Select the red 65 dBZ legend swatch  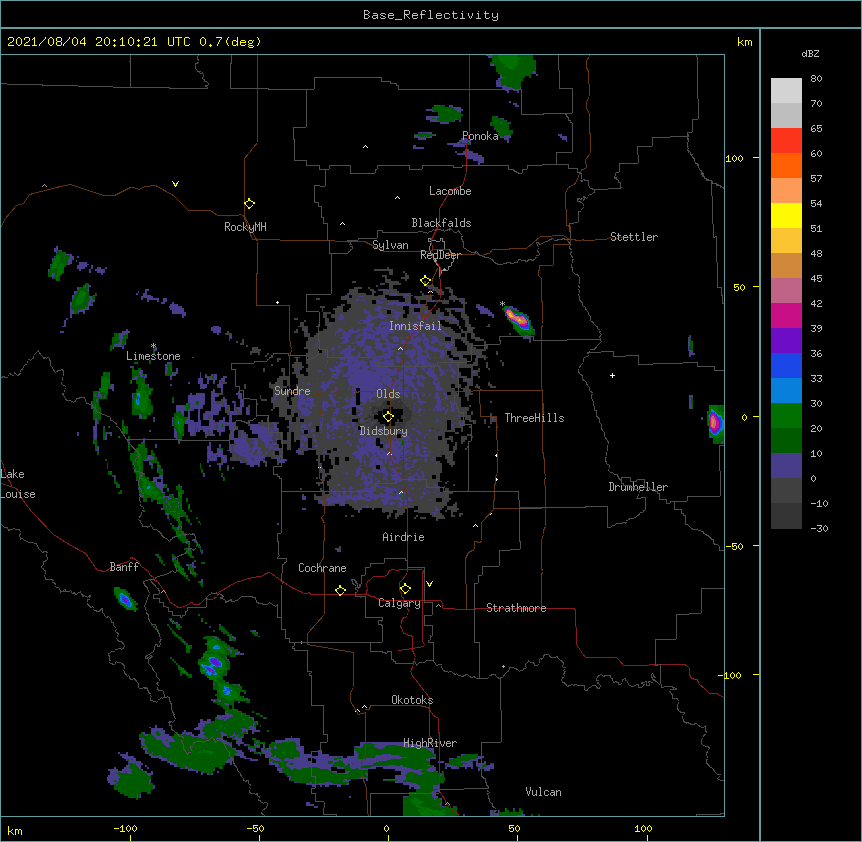click(786, 141)
